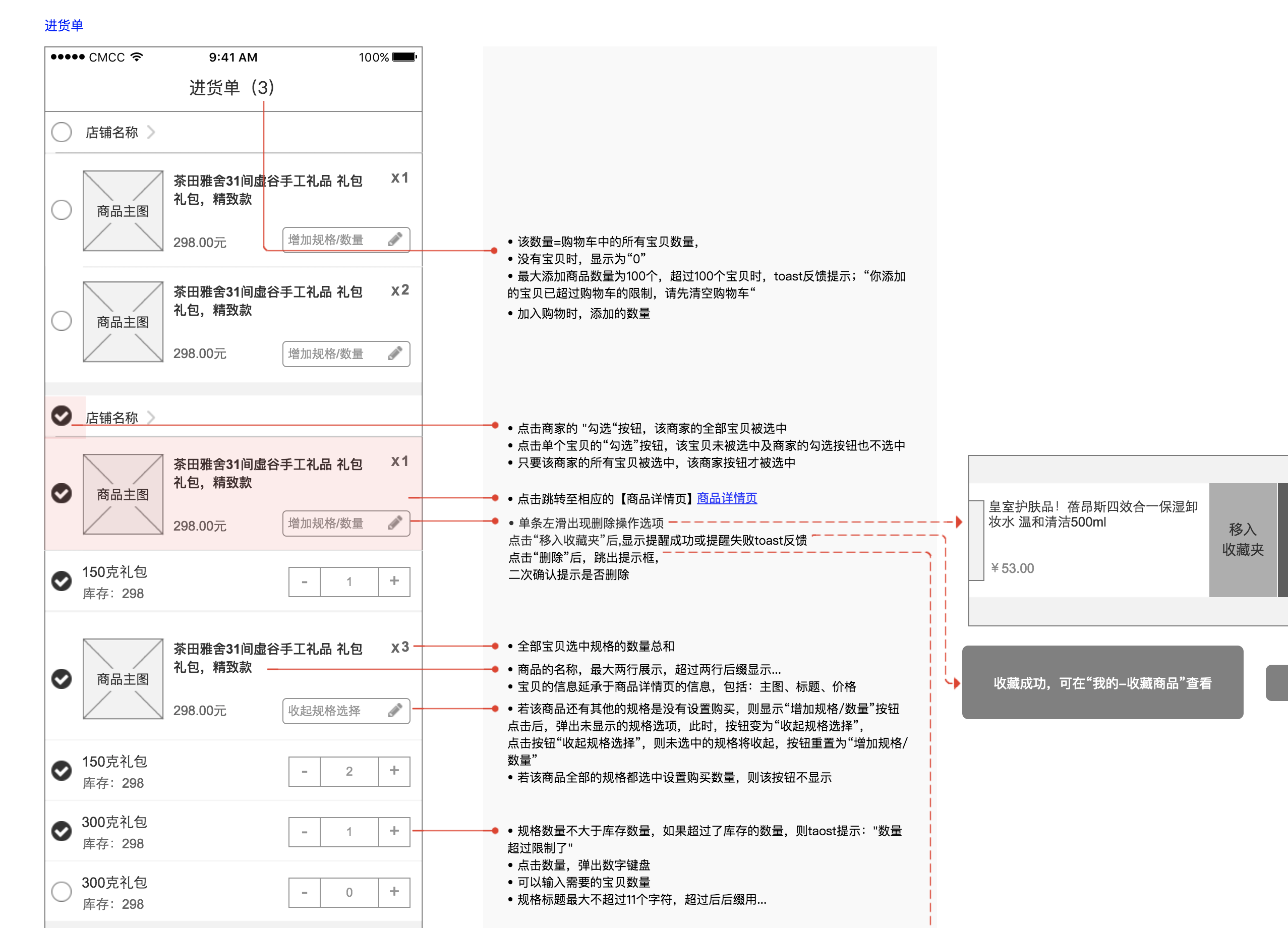Uncheck the 150克礼包 row with quantity 1
Screen dimensions: 1288x928
click(62, 581)
